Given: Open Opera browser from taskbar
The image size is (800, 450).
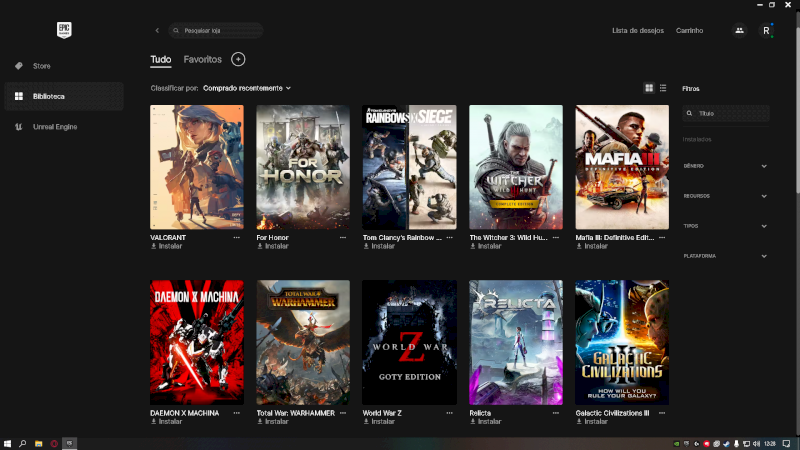Looking at the screenshot, I should [x=54, y=444].
